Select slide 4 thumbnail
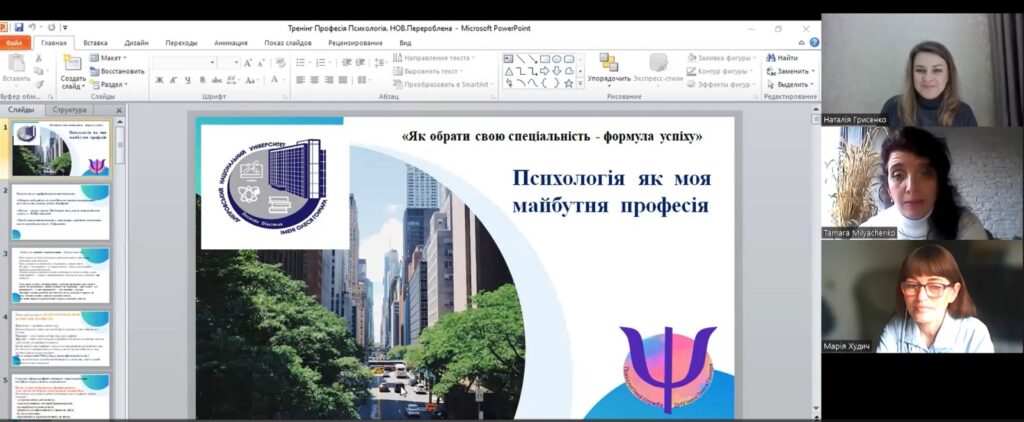1024x422 pixels. (61, 338)
